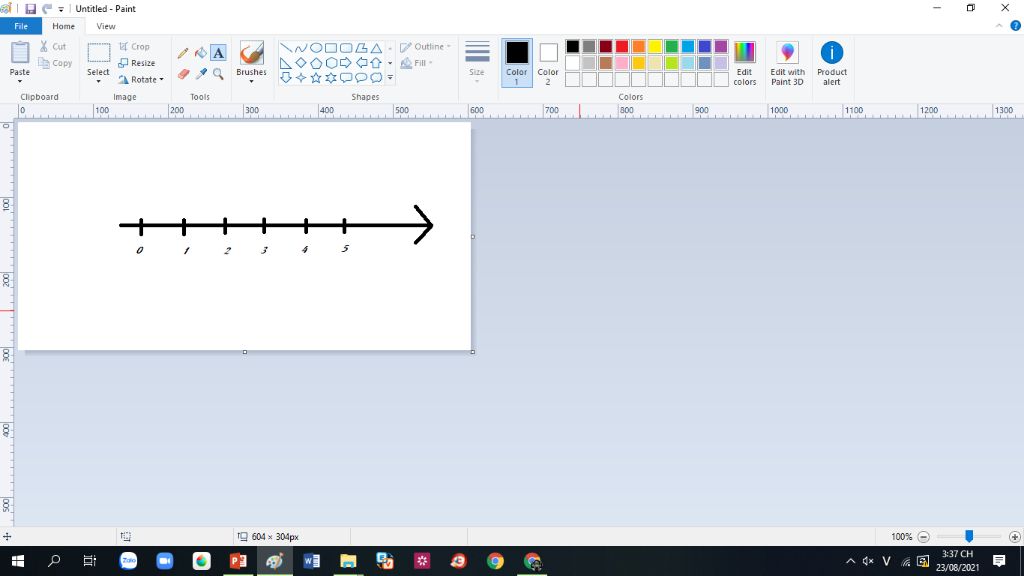Screen dimensions: 1024x576
Task: Open Edit colors dialog
Action: click(744, 63)
